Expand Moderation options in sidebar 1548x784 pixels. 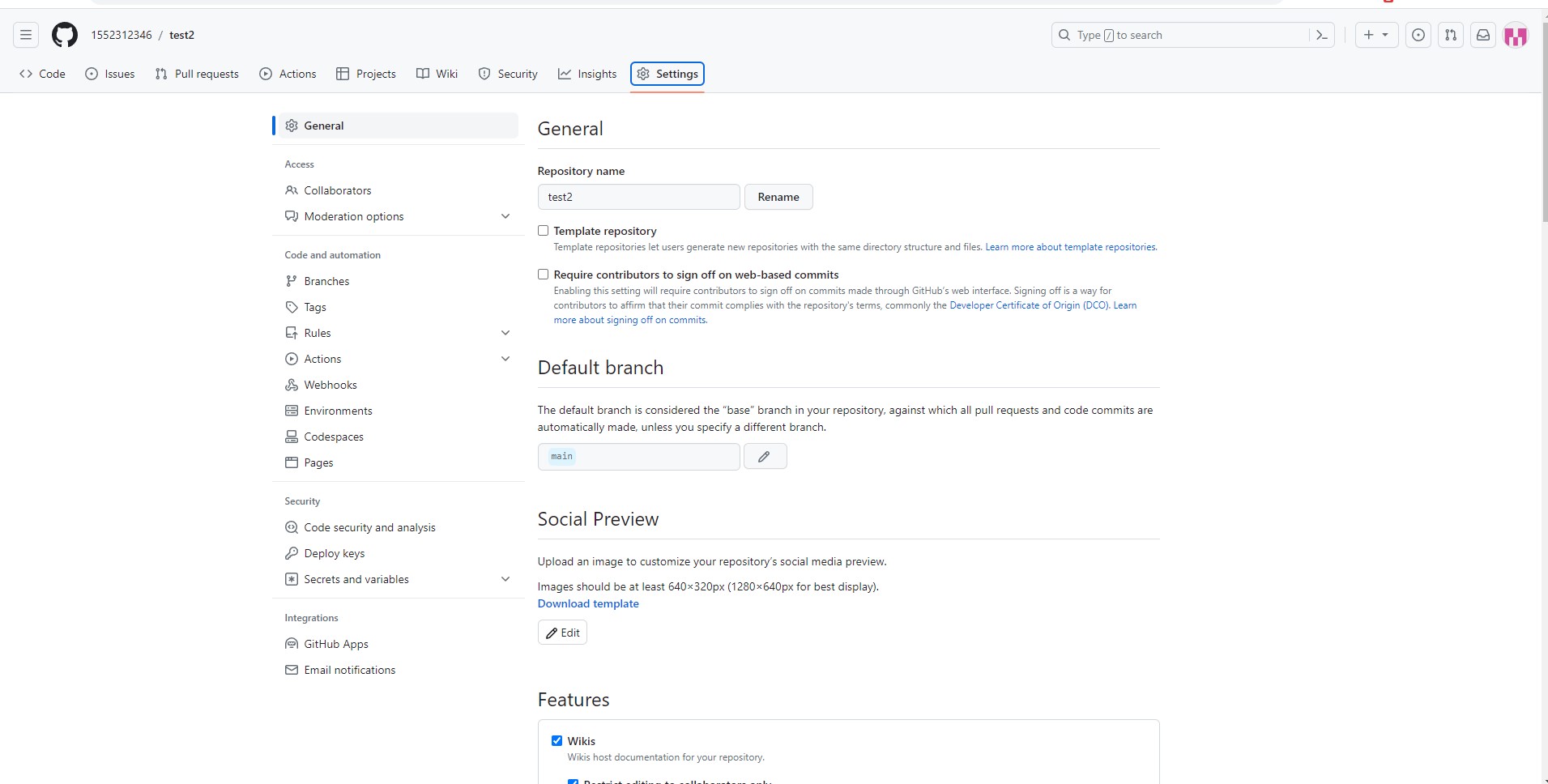[x=505, y=216]
